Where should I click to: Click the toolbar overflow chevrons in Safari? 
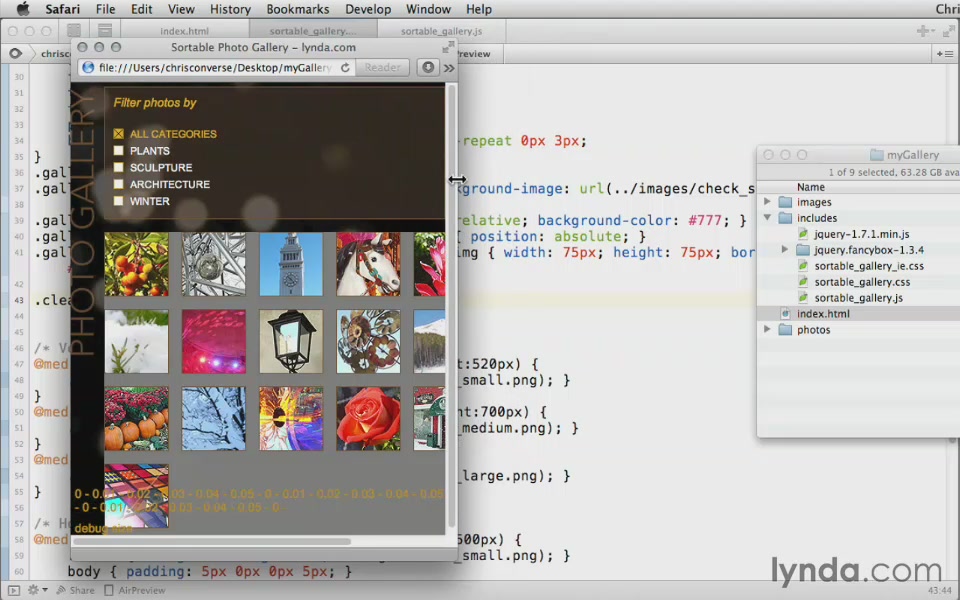click(449, 68)
